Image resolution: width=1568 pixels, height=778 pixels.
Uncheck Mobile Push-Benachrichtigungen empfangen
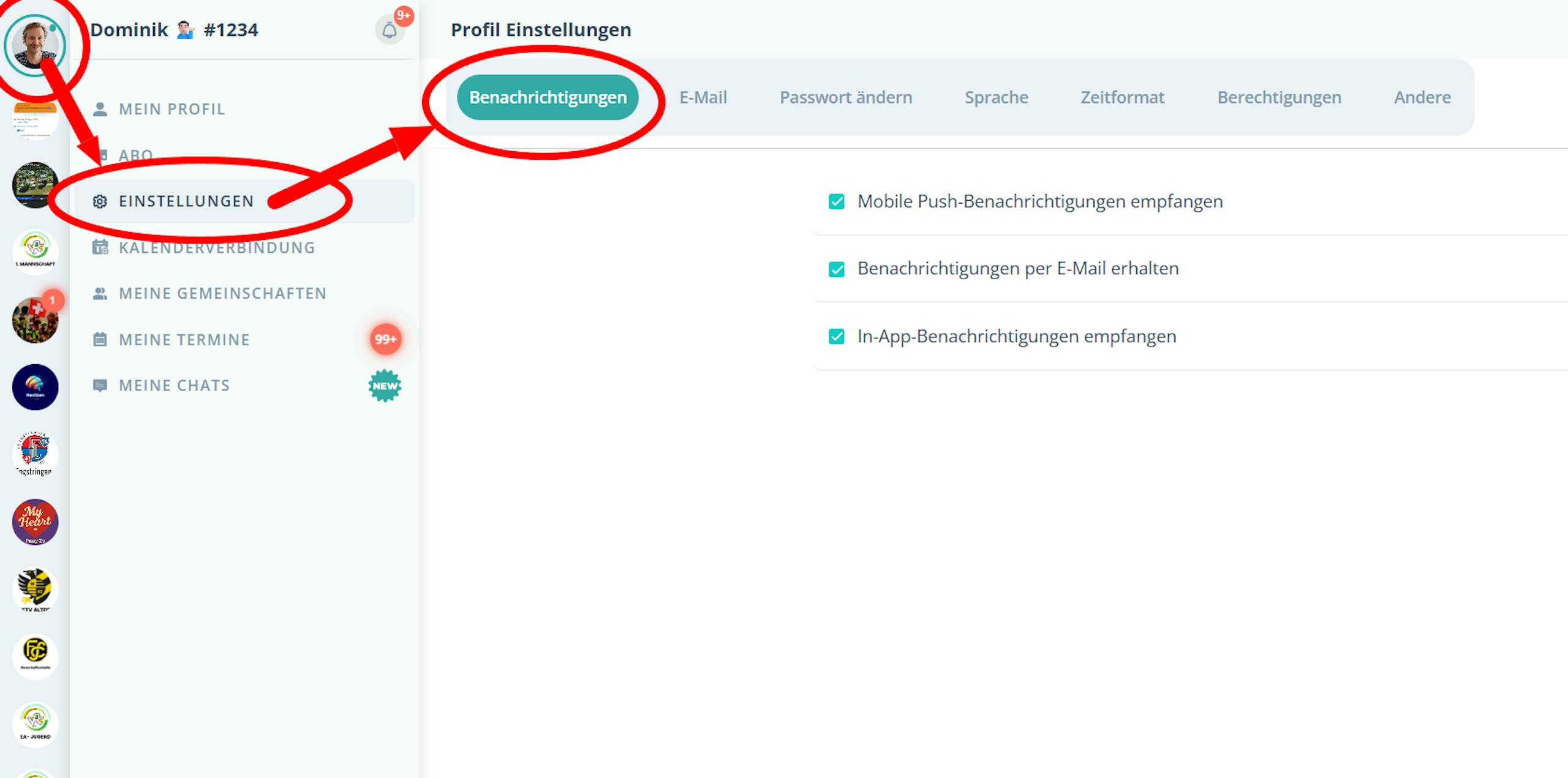(837, 201)
